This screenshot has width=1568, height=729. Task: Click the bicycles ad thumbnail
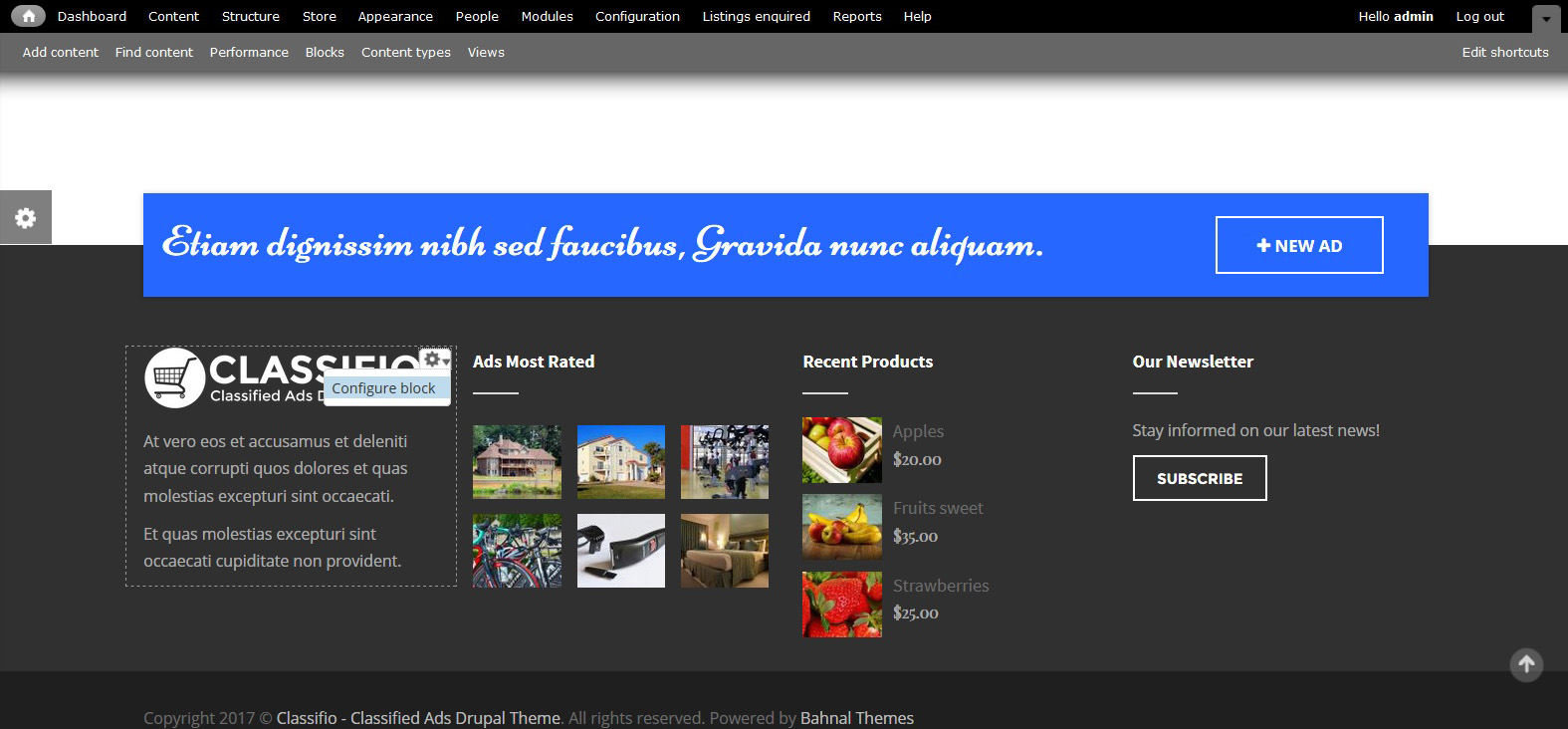pos(517,551)
